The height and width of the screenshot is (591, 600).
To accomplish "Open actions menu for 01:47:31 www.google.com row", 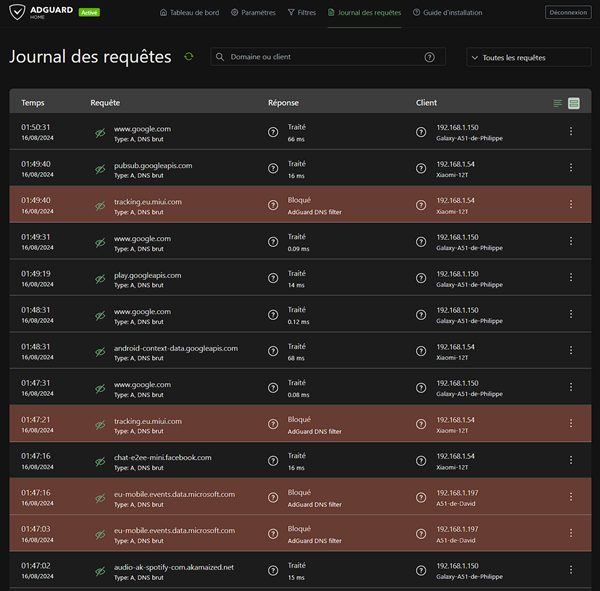I will point(571,387).
